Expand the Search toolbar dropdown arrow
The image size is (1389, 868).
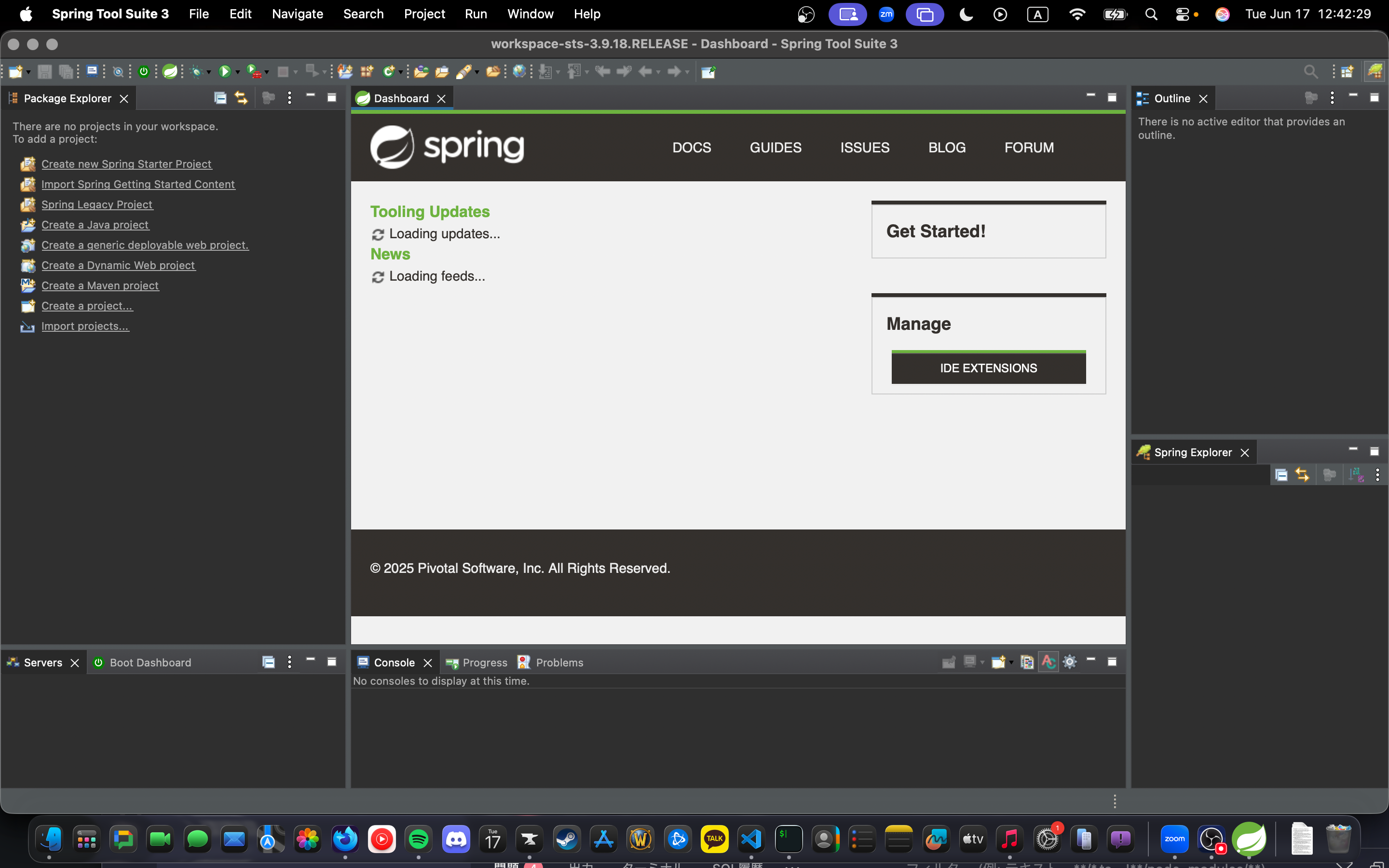coord(477,73)
